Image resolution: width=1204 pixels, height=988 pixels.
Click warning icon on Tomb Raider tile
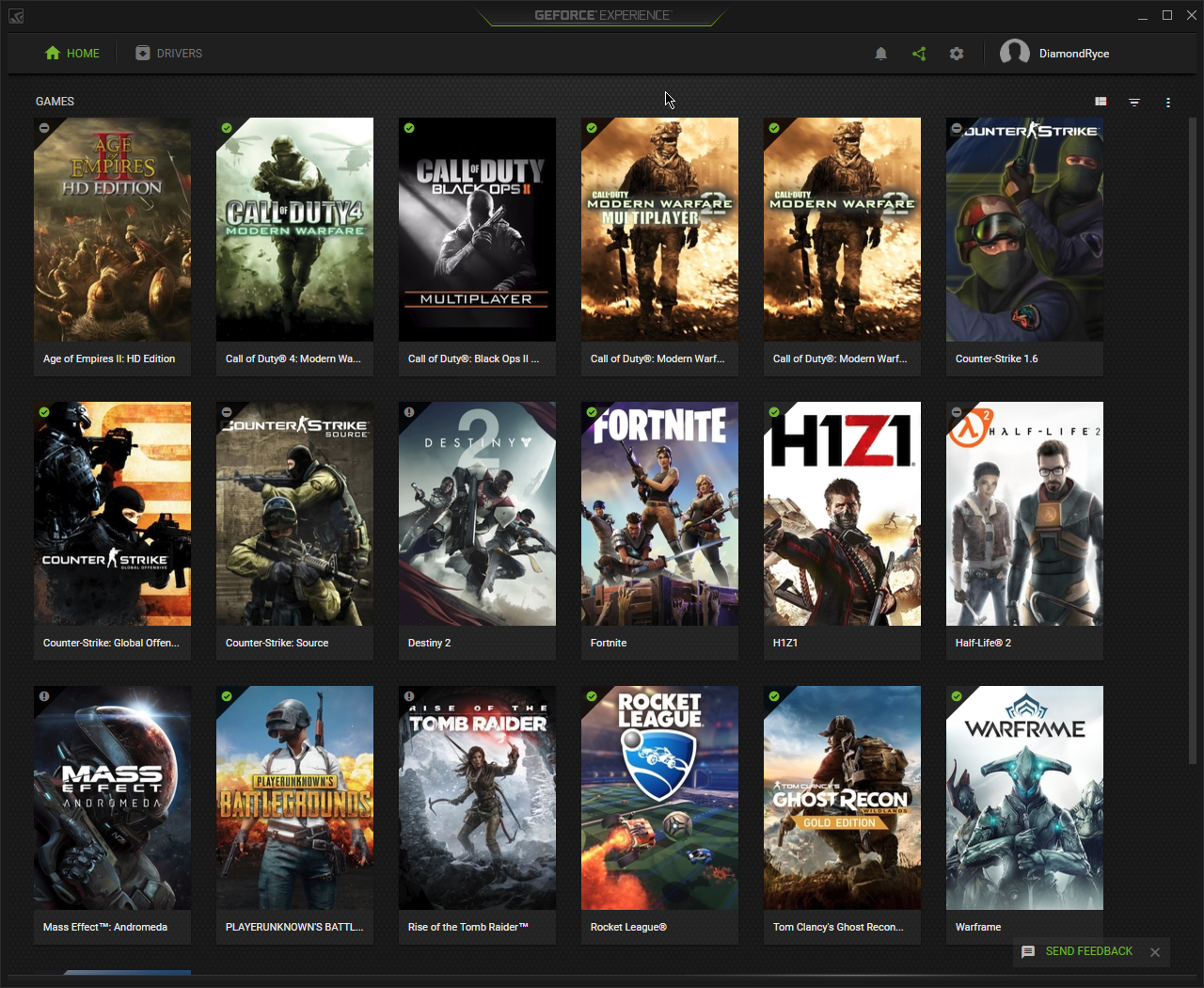[x=409, y=696]
